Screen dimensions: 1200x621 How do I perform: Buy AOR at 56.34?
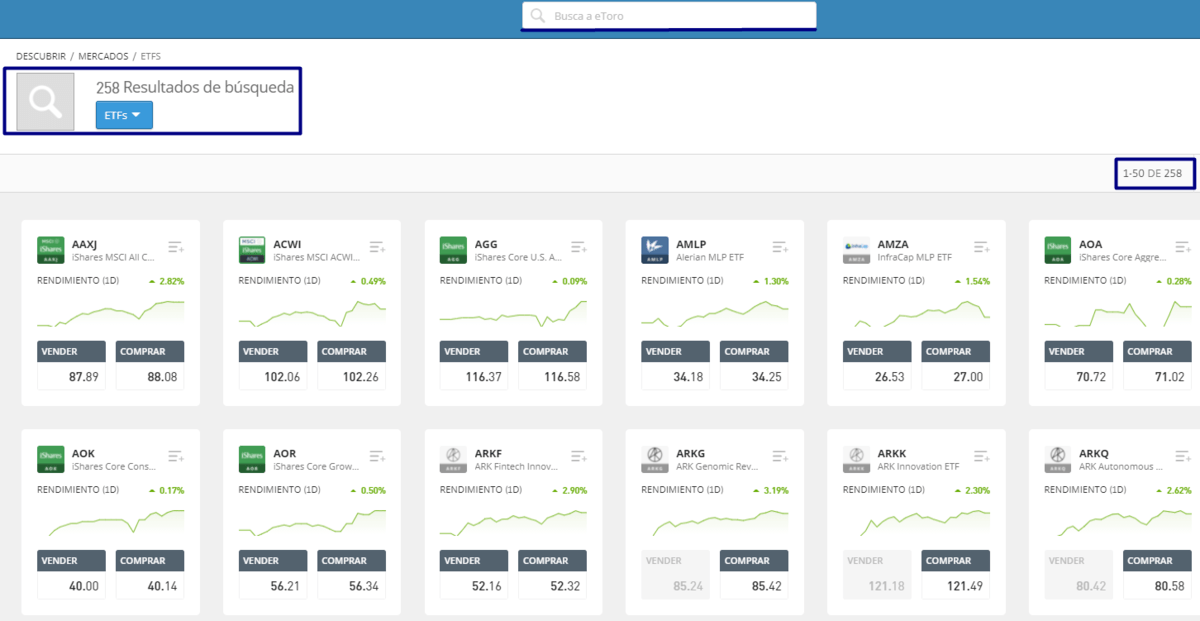[x=353, y=574]
